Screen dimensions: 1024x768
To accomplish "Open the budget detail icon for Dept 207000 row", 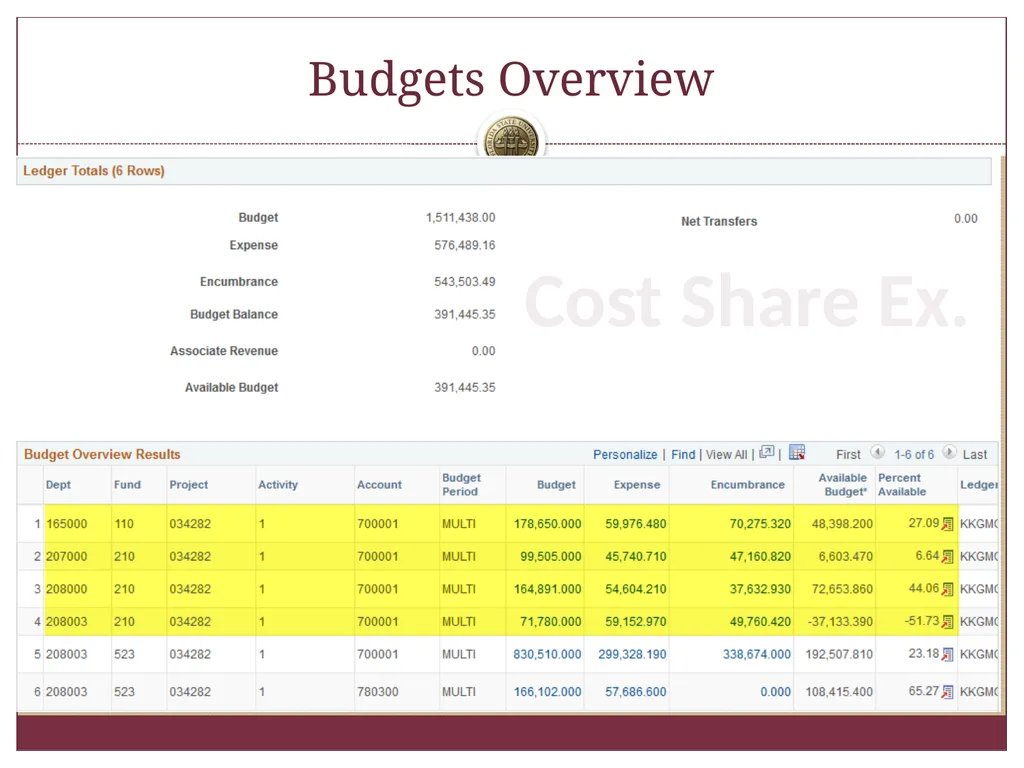I will click(948, 556).
